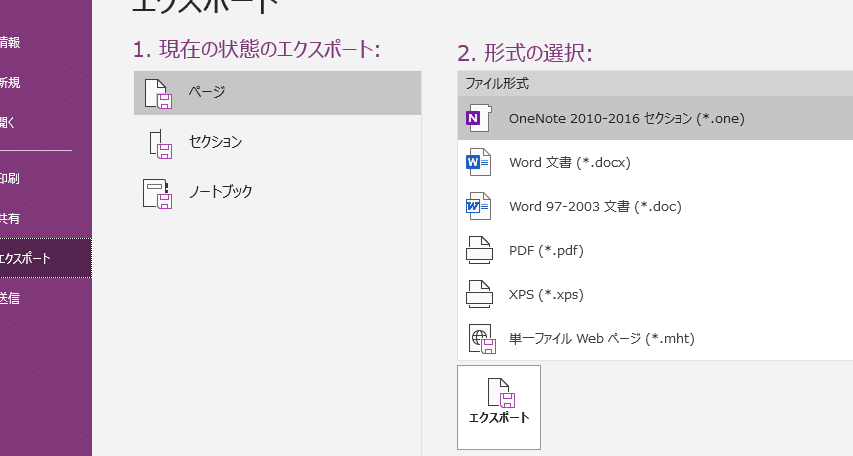Screen dimensions: 853x456
Task: Click the PDF format printer icon
Action: (x=480, y=250)
